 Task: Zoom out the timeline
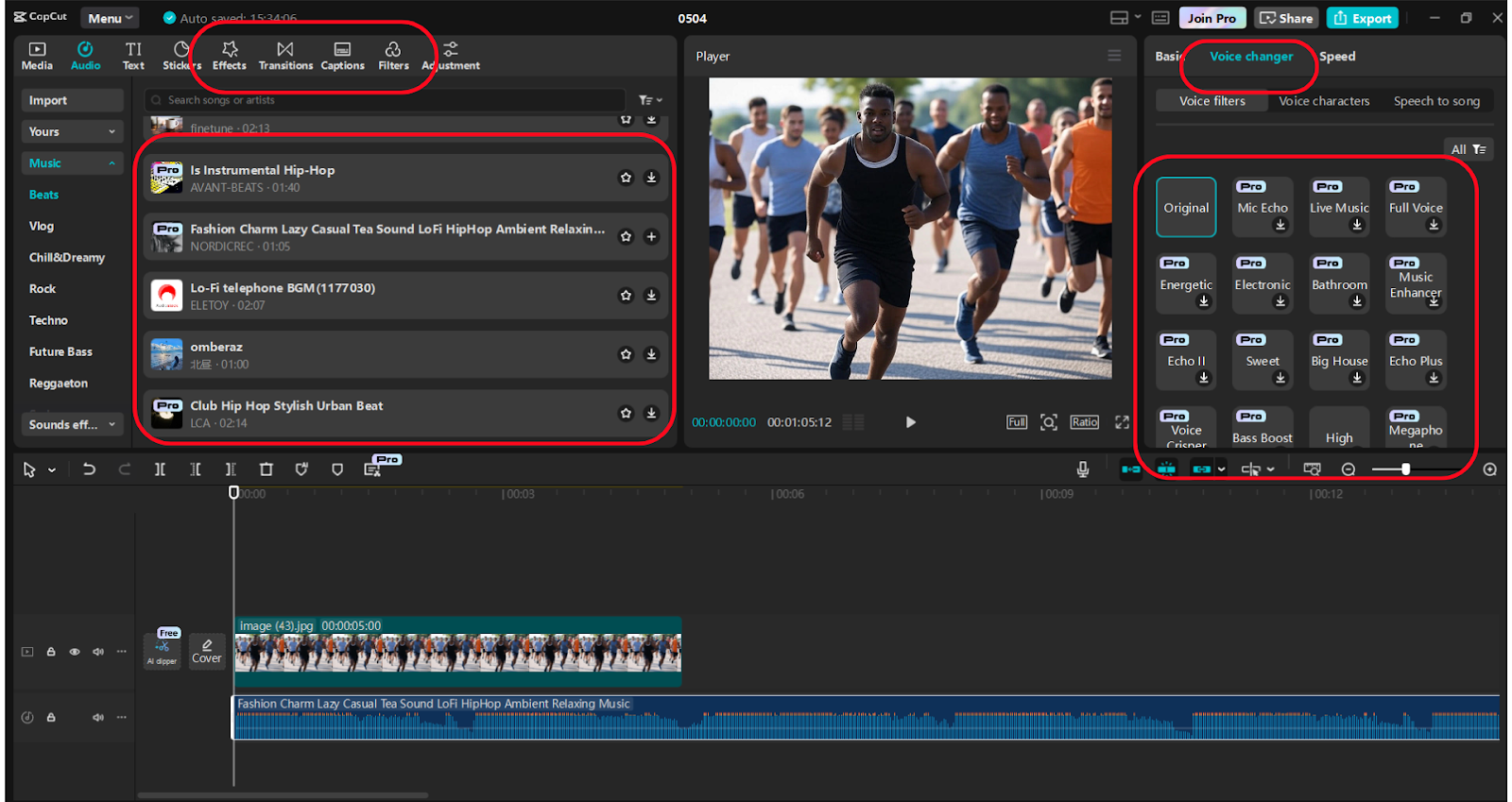pos(1349,469)
